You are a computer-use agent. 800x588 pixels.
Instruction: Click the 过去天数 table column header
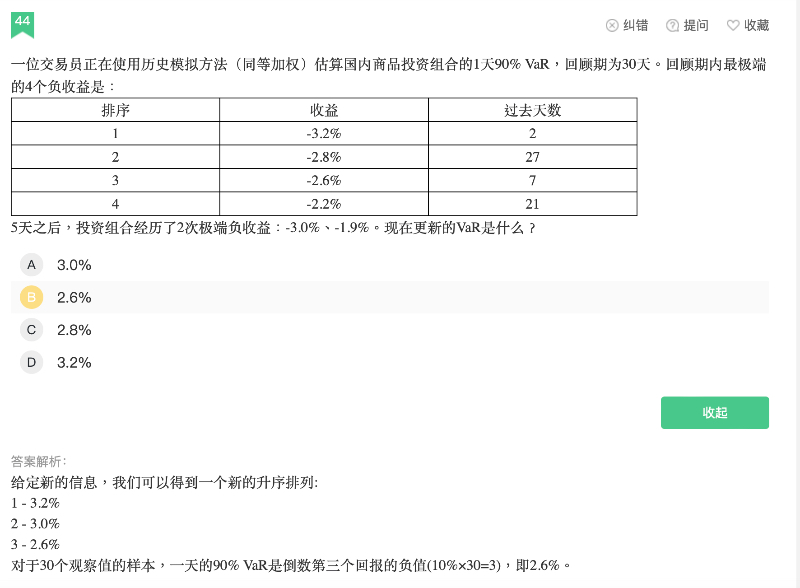click(x=532, y=110)
